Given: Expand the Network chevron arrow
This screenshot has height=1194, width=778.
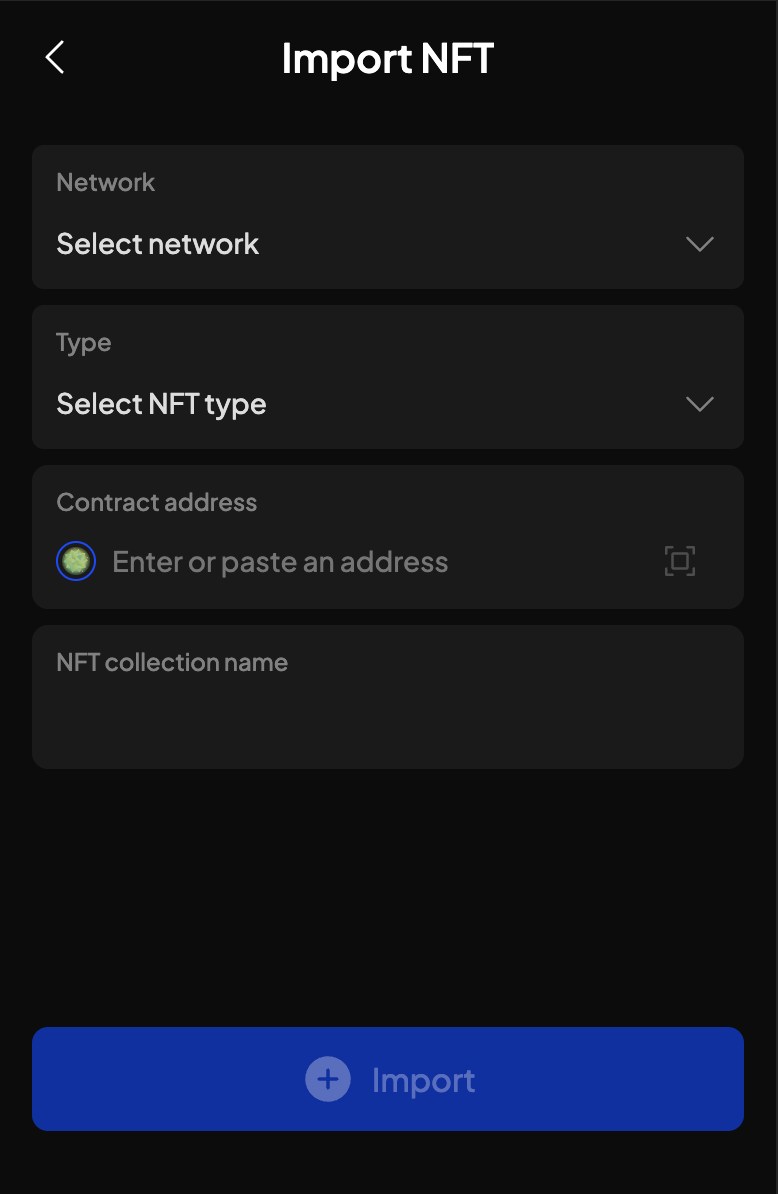Looking at the screenshot, I should click(x=700, y=244).
